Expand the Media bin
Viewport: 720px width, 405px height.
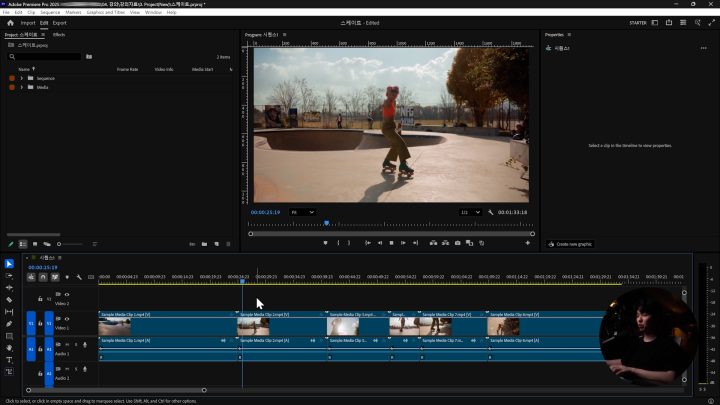tap(21, 87)
